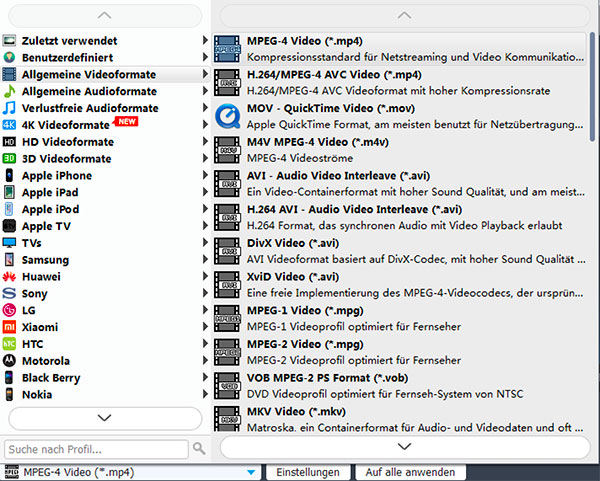Select MPEG-1 Video (*.mpg) format
This screenshot has height=481, width=600.
point(399,318)
